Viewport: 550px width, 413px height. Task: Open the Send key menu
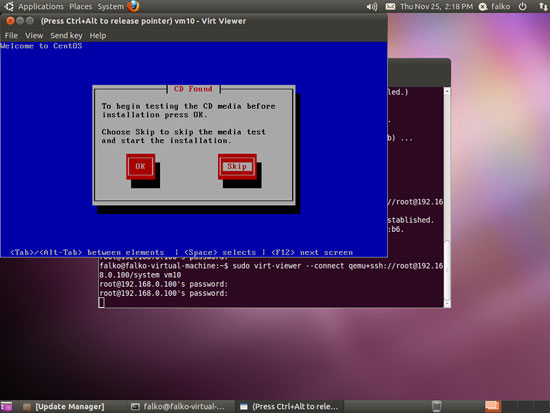pyautogui.click(x=66, y=35)
